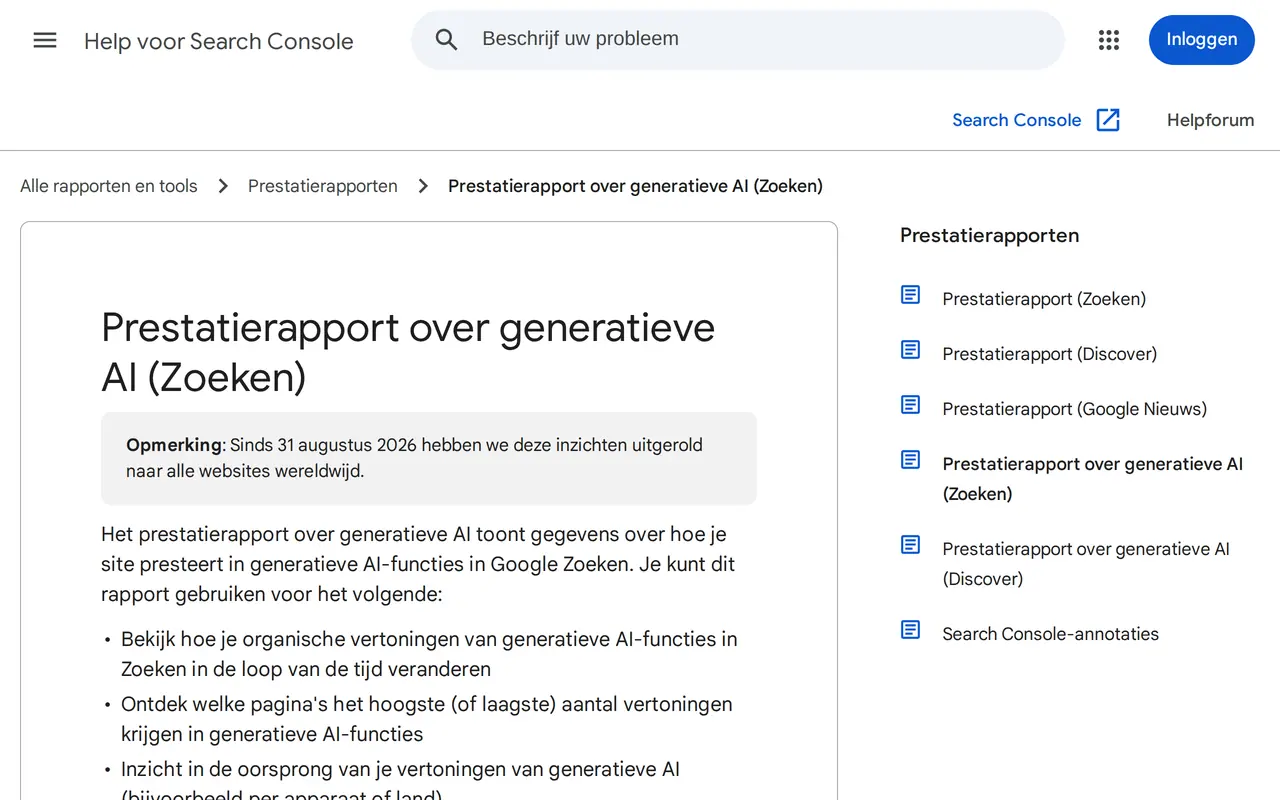Open 'Prestatierapport (Google Nieuws)' in the sidebar
This screenshot has width=1280, height=800.
tap(1075, 409)
